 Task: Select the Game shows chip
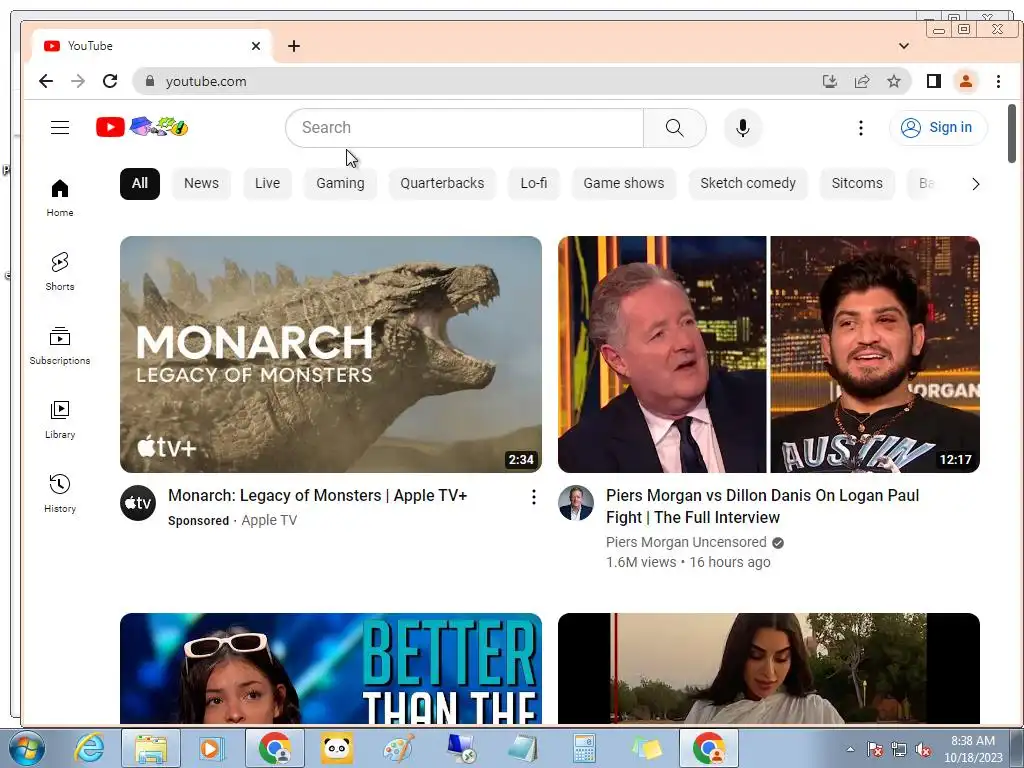pyautogui.click(x=624, y=184)
